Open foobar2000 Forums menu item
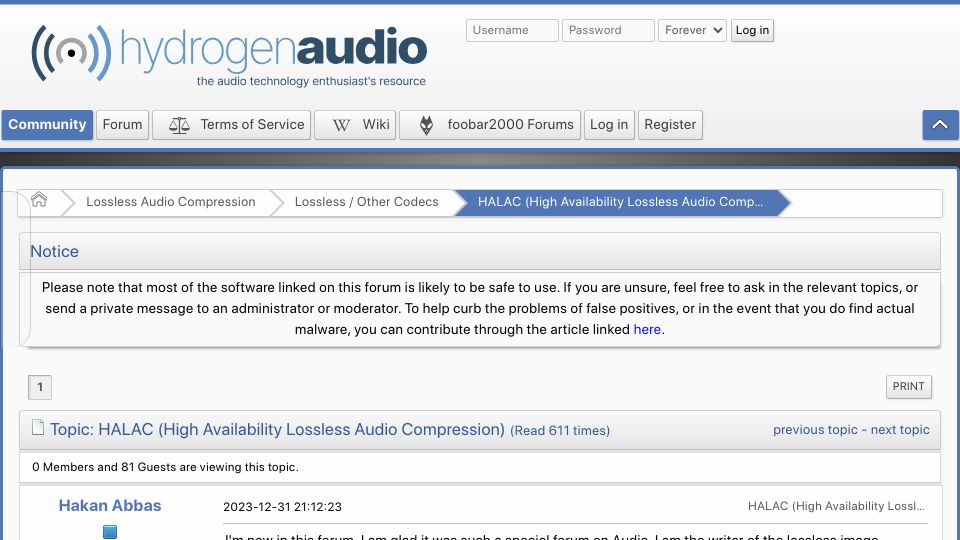960x540 pixels. tap(490, 125)
